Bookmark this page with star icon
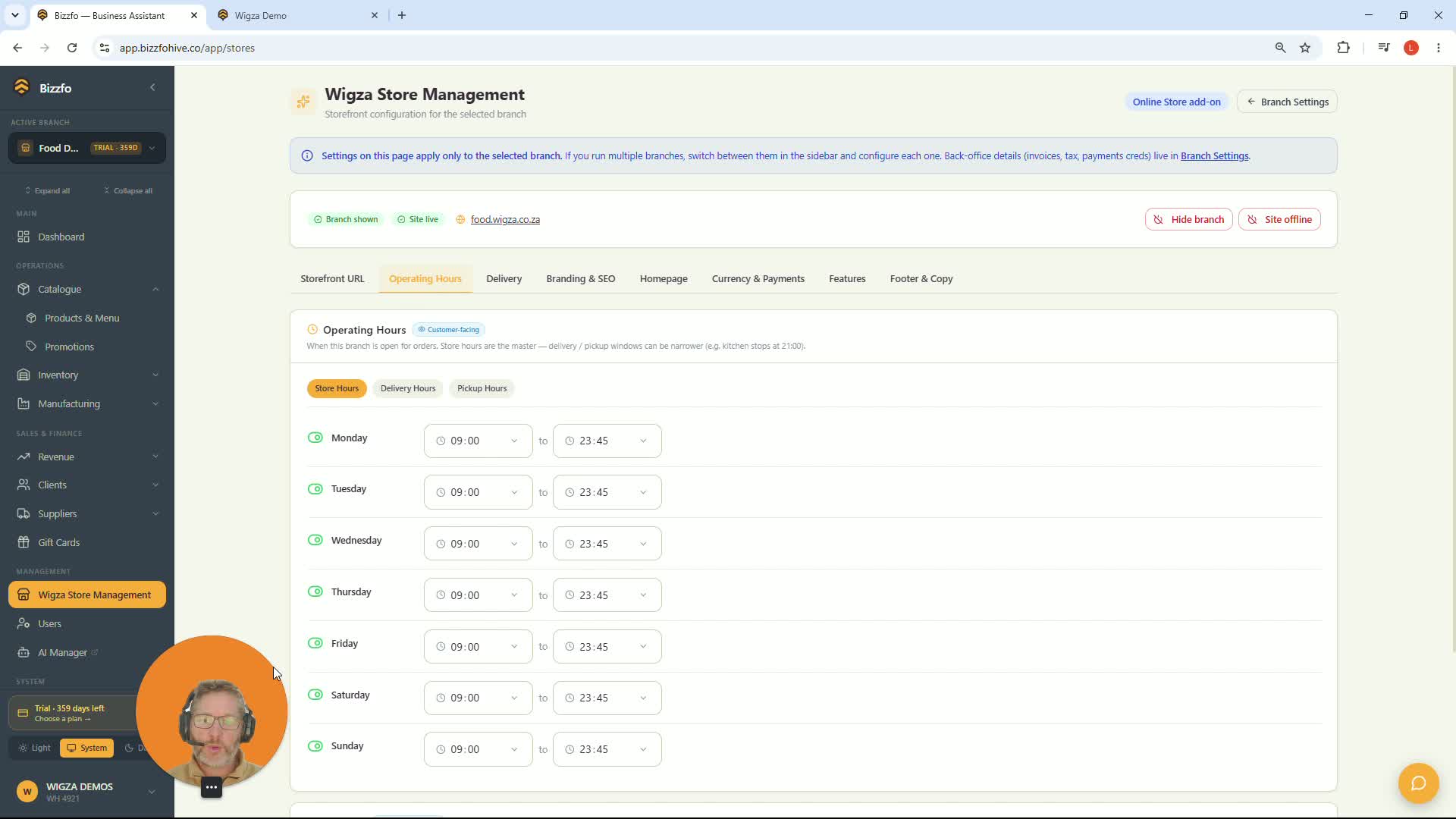Viewport: 1456px width, 819px height. point(1305,48)
